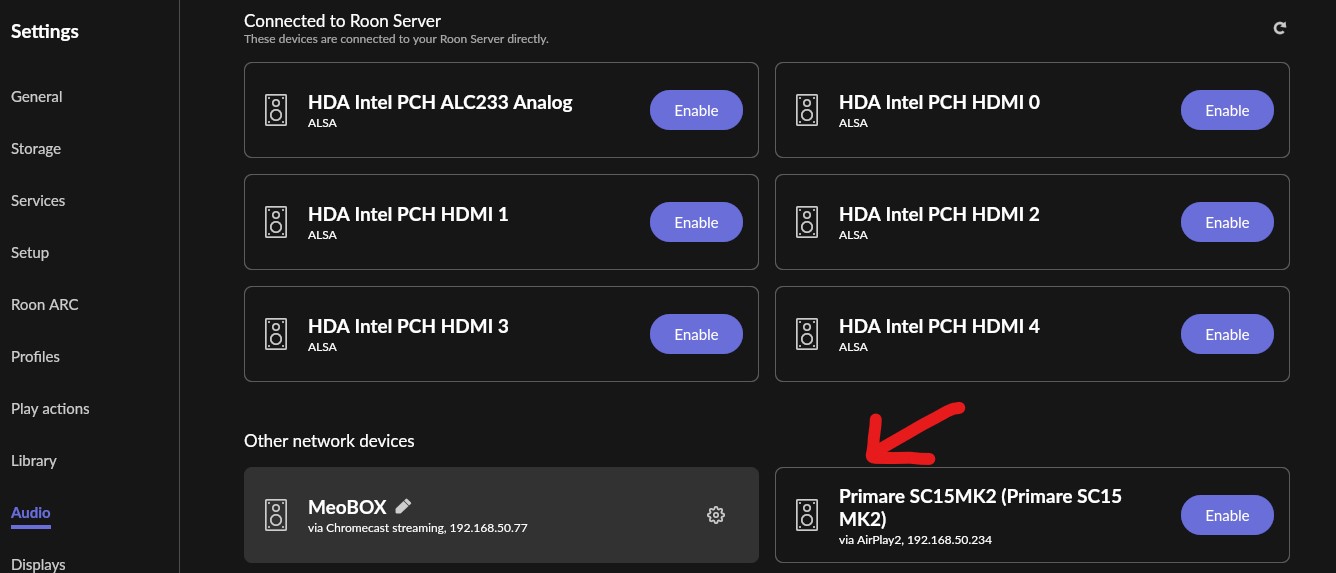Click speaker icon of HDA Intel PCH ALC233 Analog

(x=276, y=110)
